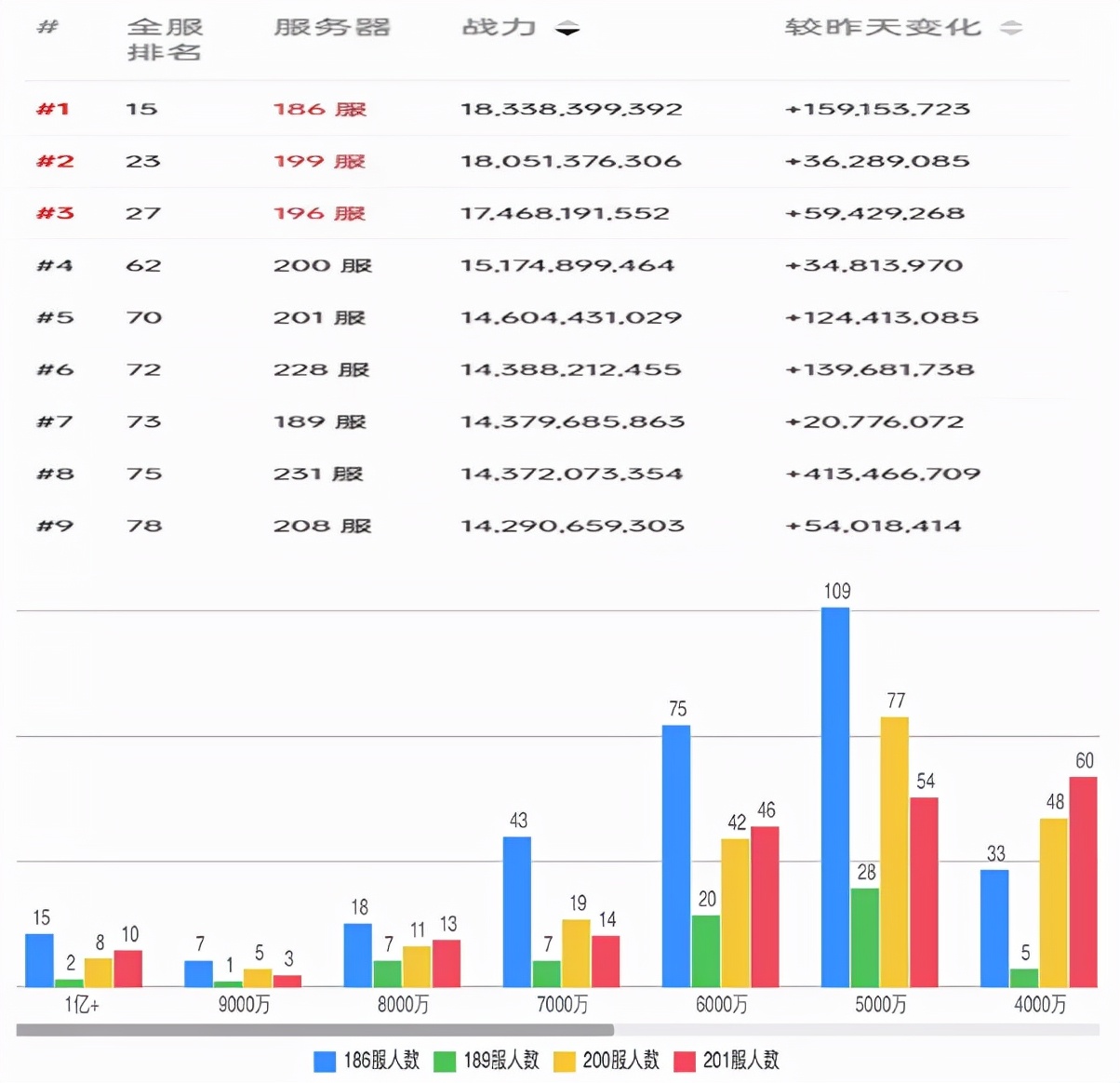Screen dimensions: 1120x1083
Task: Open the red 186 服 server link
Action: click(x=320, y=109)
